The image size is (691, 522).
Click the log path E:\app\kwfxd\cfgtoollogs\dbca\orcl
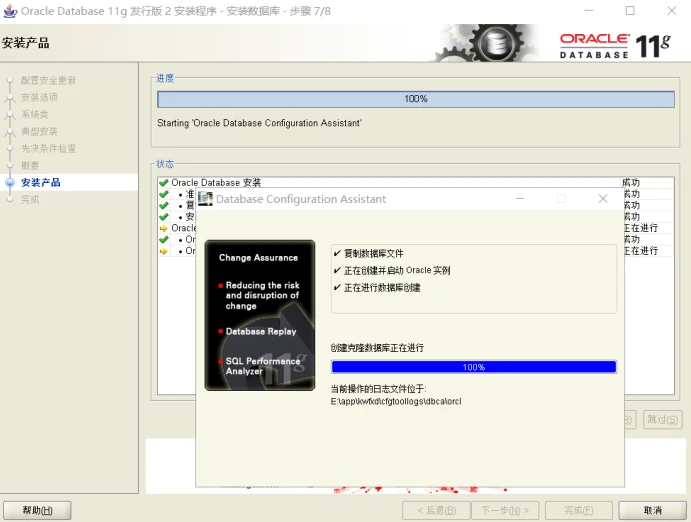point(396,401)
